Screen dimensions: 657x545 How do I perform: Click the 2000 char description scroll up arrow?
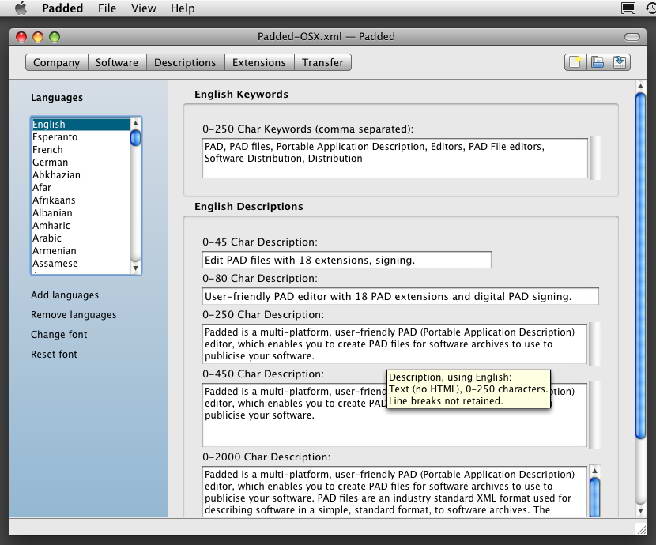(x=595, y=471)
